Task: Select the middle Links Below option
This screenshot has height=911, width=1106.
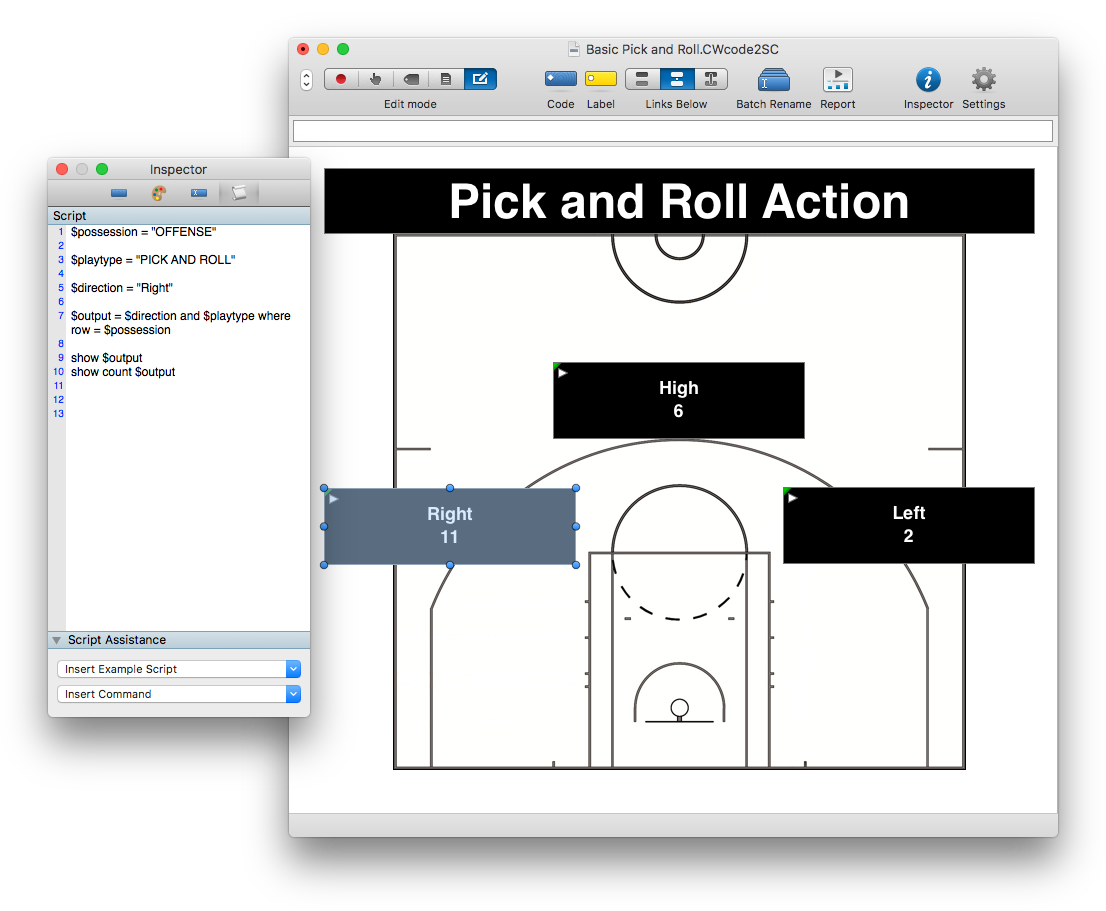Action: [x=676, y=79]
